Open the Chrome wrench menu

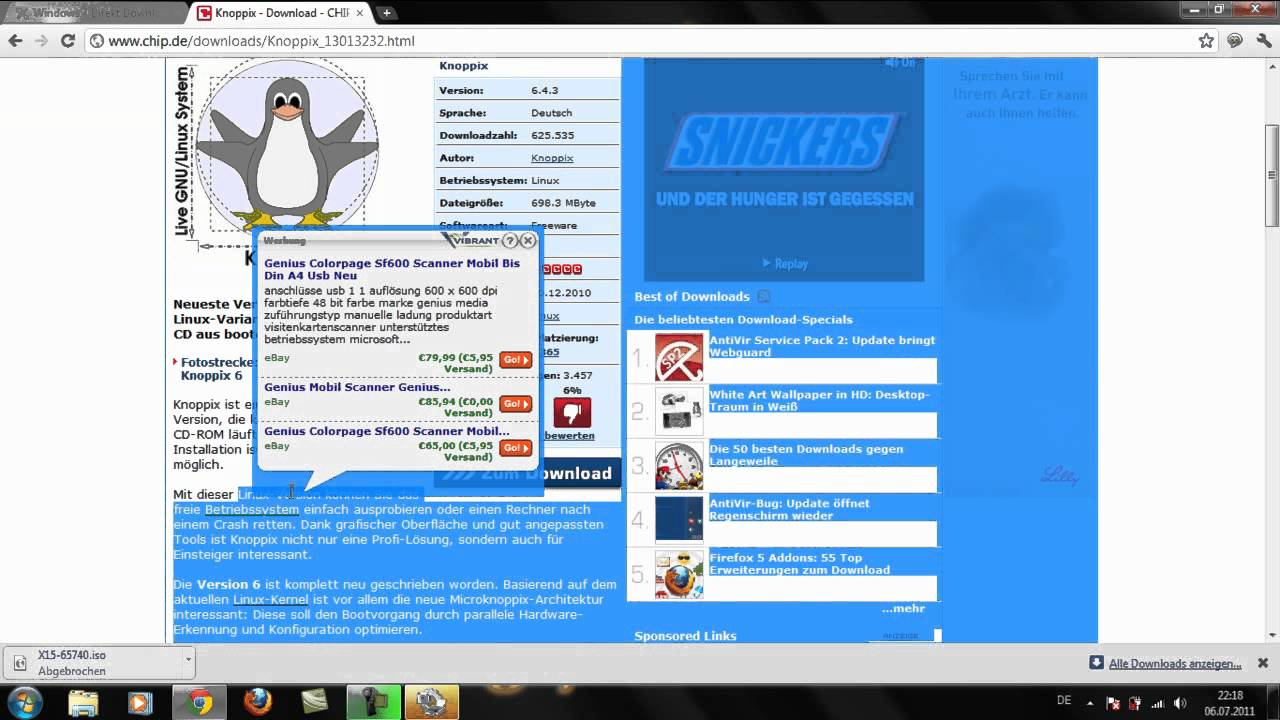pyautogui.click(x=1262, y=41)
